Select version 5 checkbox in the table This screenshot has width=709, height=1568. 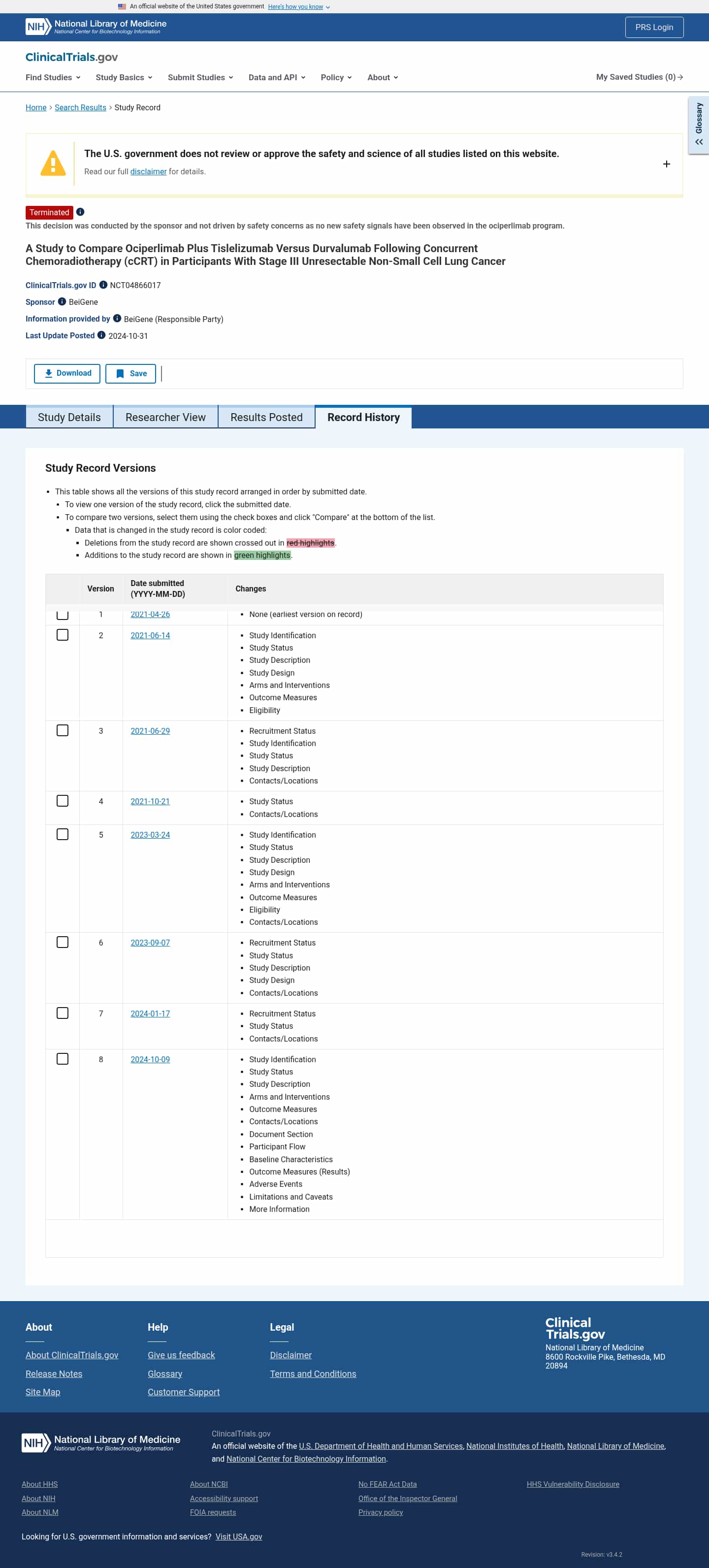[63, 835]
